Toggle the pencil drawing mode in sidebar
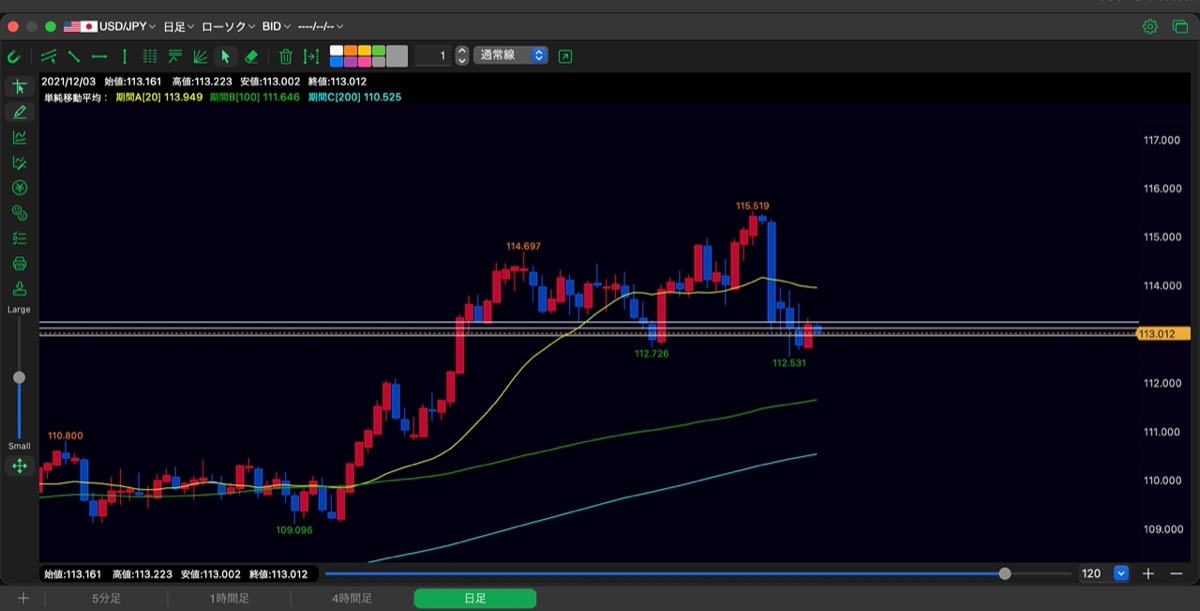The height and width of the screenshot is (611, 1200). 19,112
